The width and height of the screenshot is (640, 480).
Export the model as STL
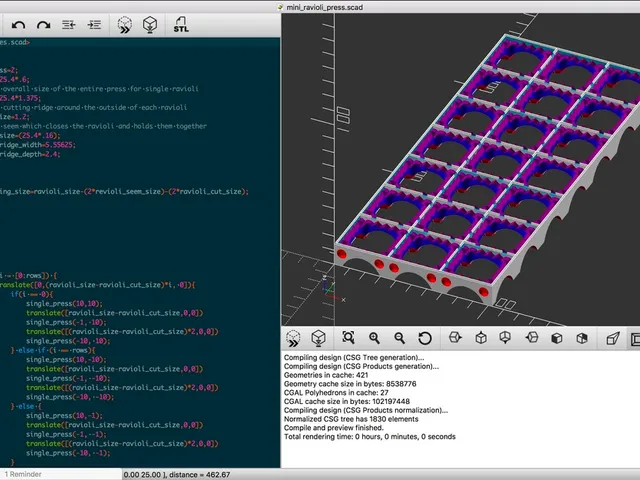[181, 25]
